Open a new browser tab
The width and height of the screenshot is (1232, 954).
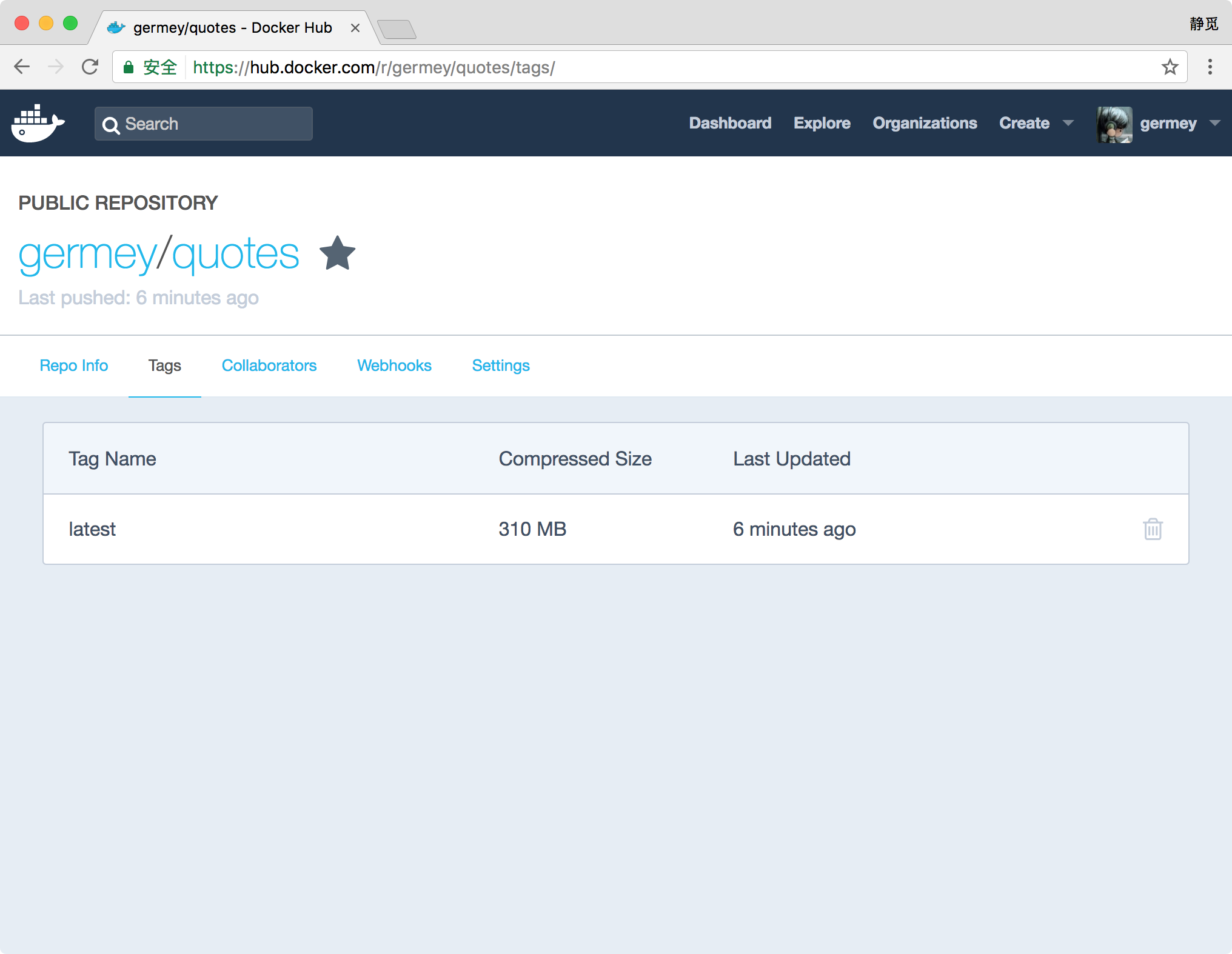click(x=397, y=28)
